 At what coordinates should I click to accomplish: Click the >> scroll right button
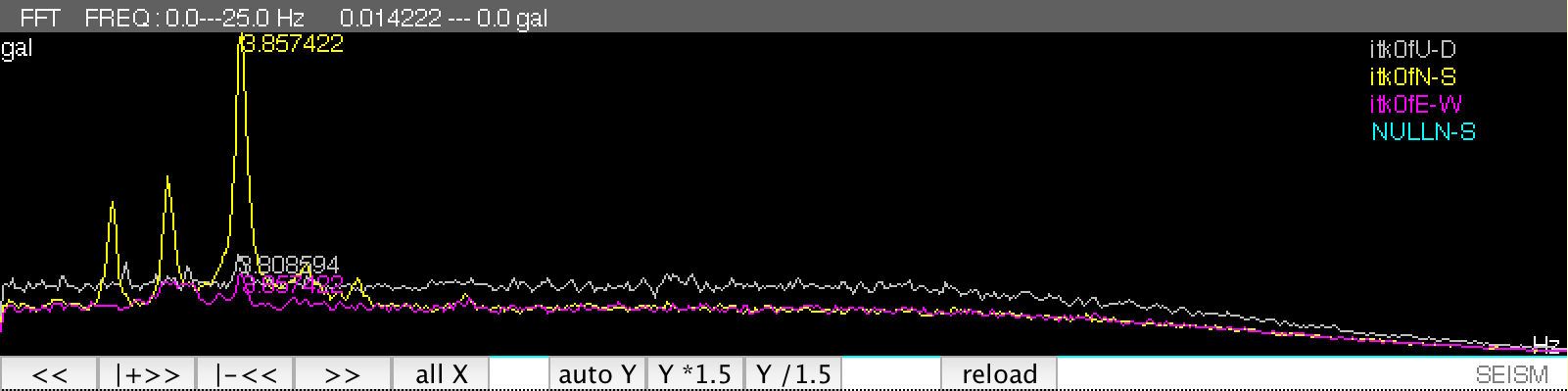[x=343, y=374]
